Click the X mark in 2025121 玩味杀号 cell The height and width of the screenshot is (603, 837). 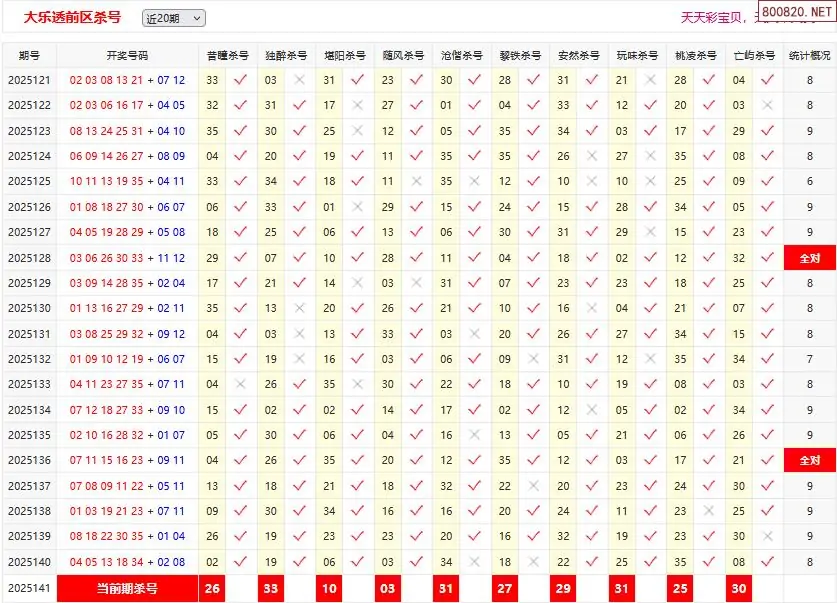coord(651,80)
